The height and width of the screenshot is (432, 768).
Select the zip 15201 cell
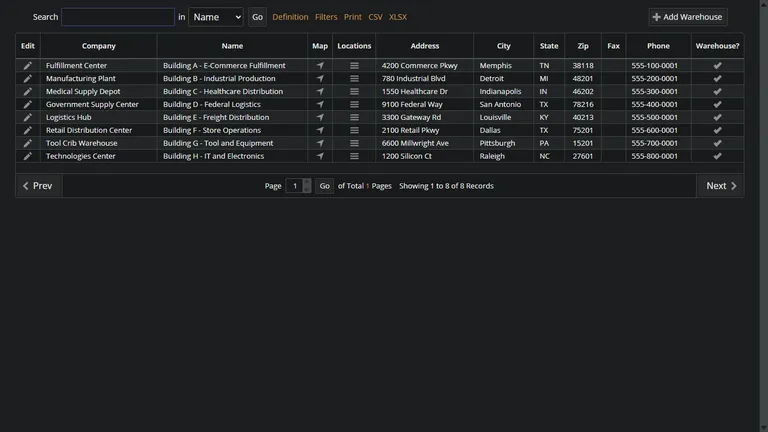[583, 144]
